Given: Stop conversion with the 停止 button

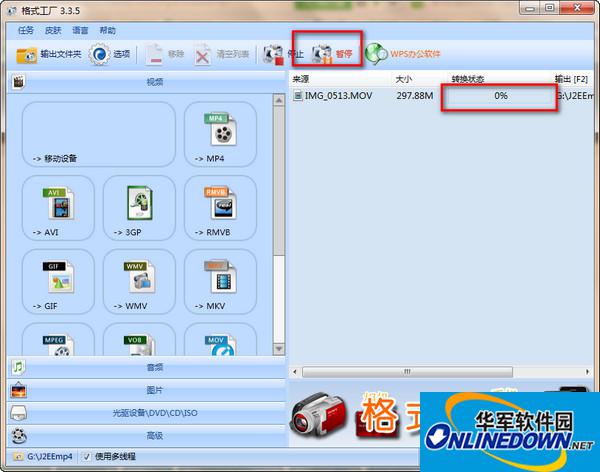Looking at the screenshot, I should coord(283,54).
